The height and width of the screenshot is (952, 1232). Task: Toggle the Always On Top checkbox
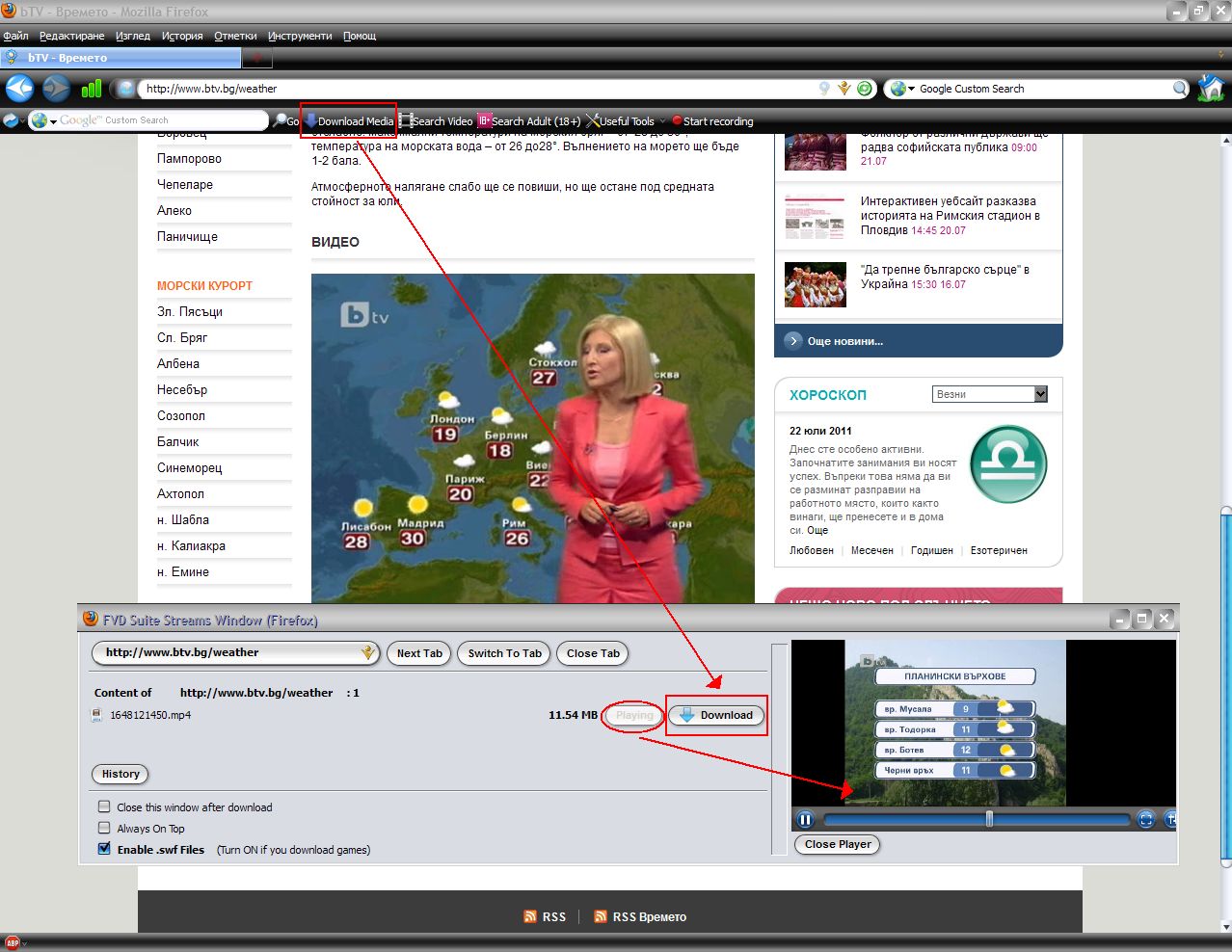(x=104, y=828)
